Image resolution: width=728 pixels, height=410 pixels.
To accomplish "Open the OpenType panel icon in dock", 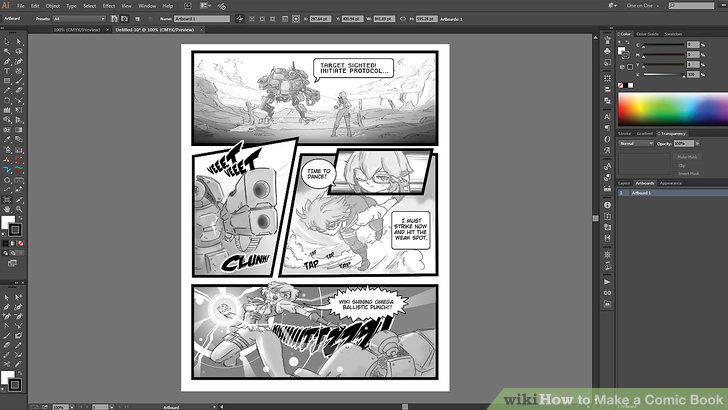I will pos(607,139).
